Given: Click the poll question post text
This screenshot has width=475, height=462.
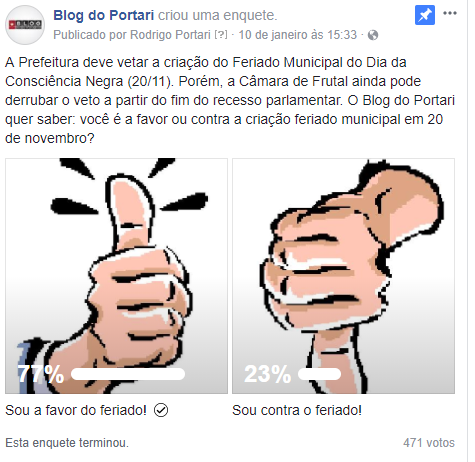Looking at the screenshot, I should (230, 100).
